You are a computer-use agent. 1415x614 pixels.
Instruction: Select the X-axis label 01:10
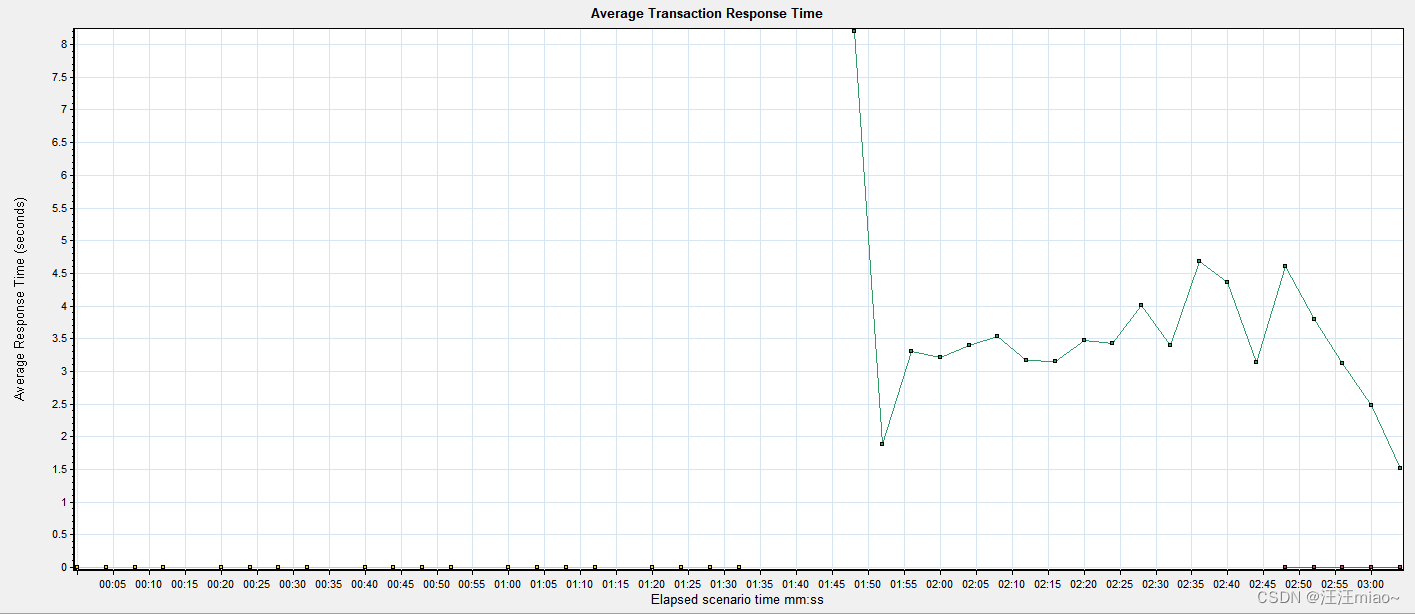click(580, 583)
